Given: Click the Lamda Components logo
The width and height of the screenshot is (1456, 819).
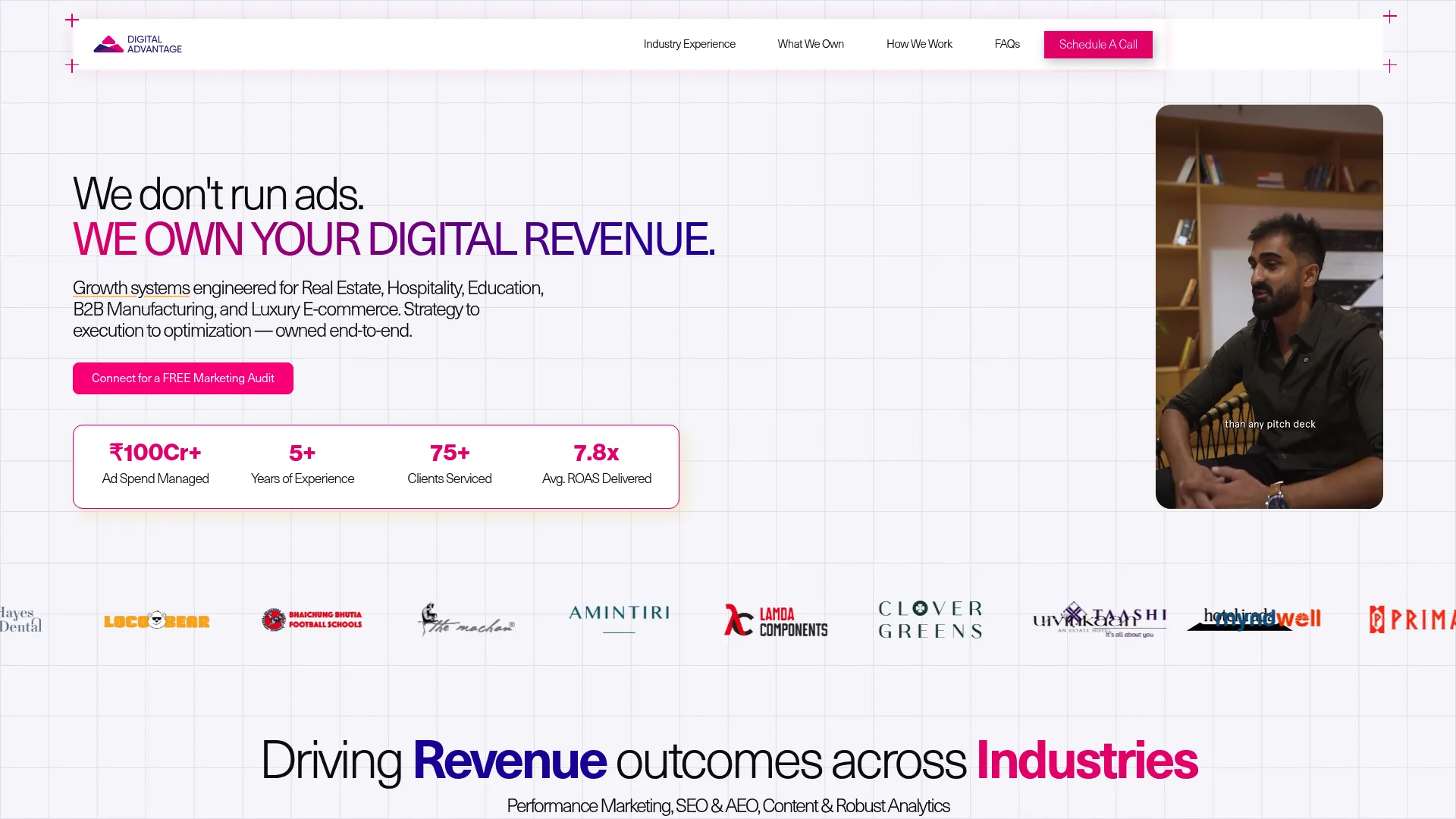Looking at the screenshot, I should coord(775,620).
